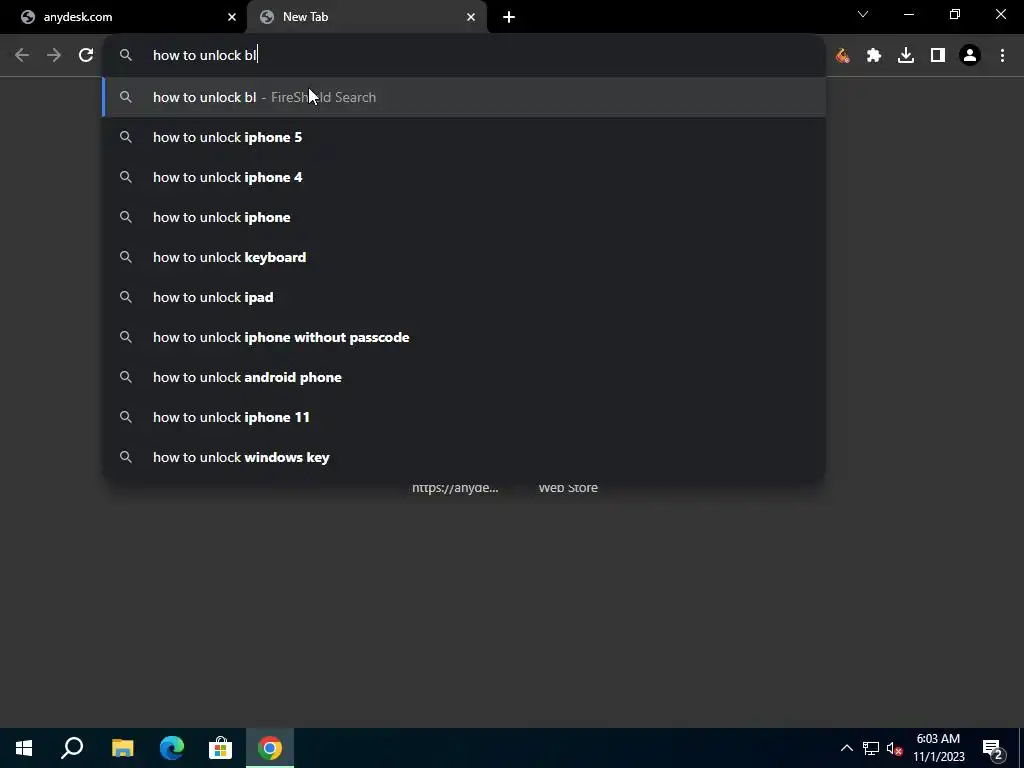Click the FireShield extension icon
Viewport: 1024px width, 768px height.
(842, 56)
